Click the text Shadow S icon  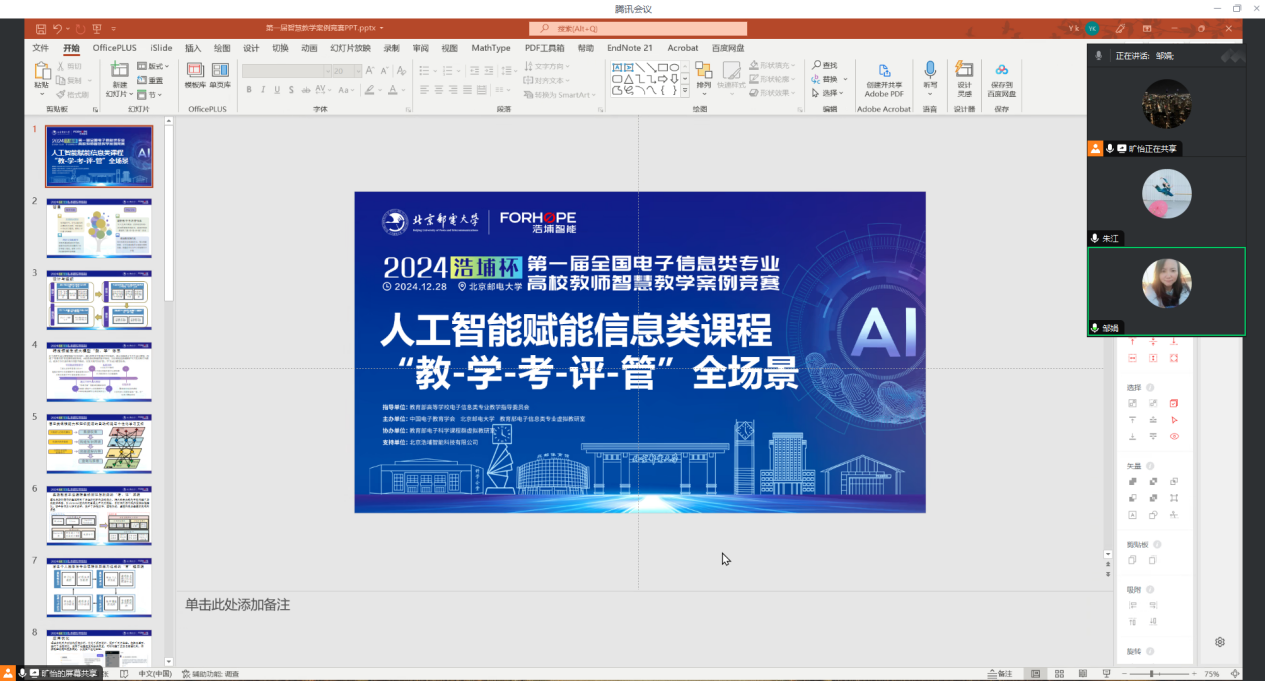tap(291, 89)
